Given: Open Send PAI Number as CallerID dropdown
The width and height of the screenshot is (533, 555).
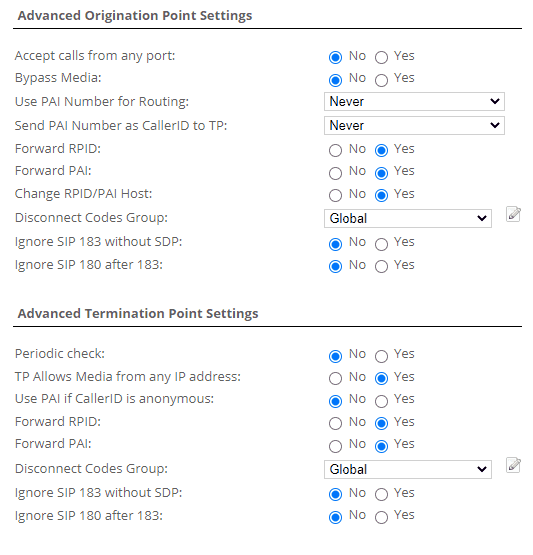Looking at the screenshot, I should [x=414, y=126].
